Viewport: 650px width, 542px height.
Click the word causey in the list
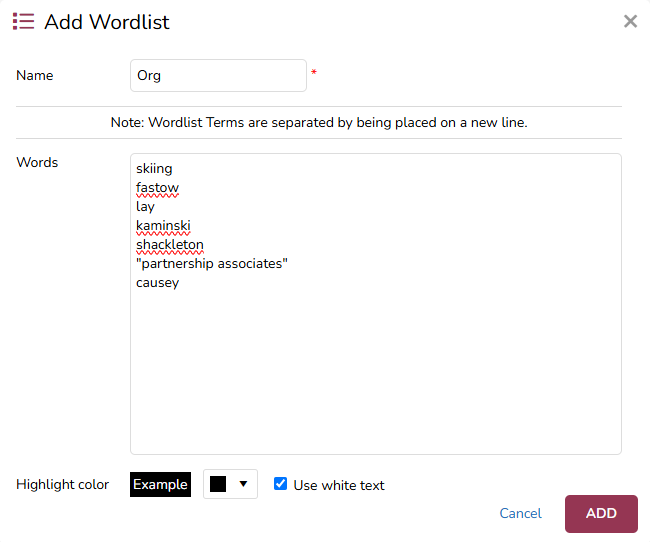click(x=157, y=282)
